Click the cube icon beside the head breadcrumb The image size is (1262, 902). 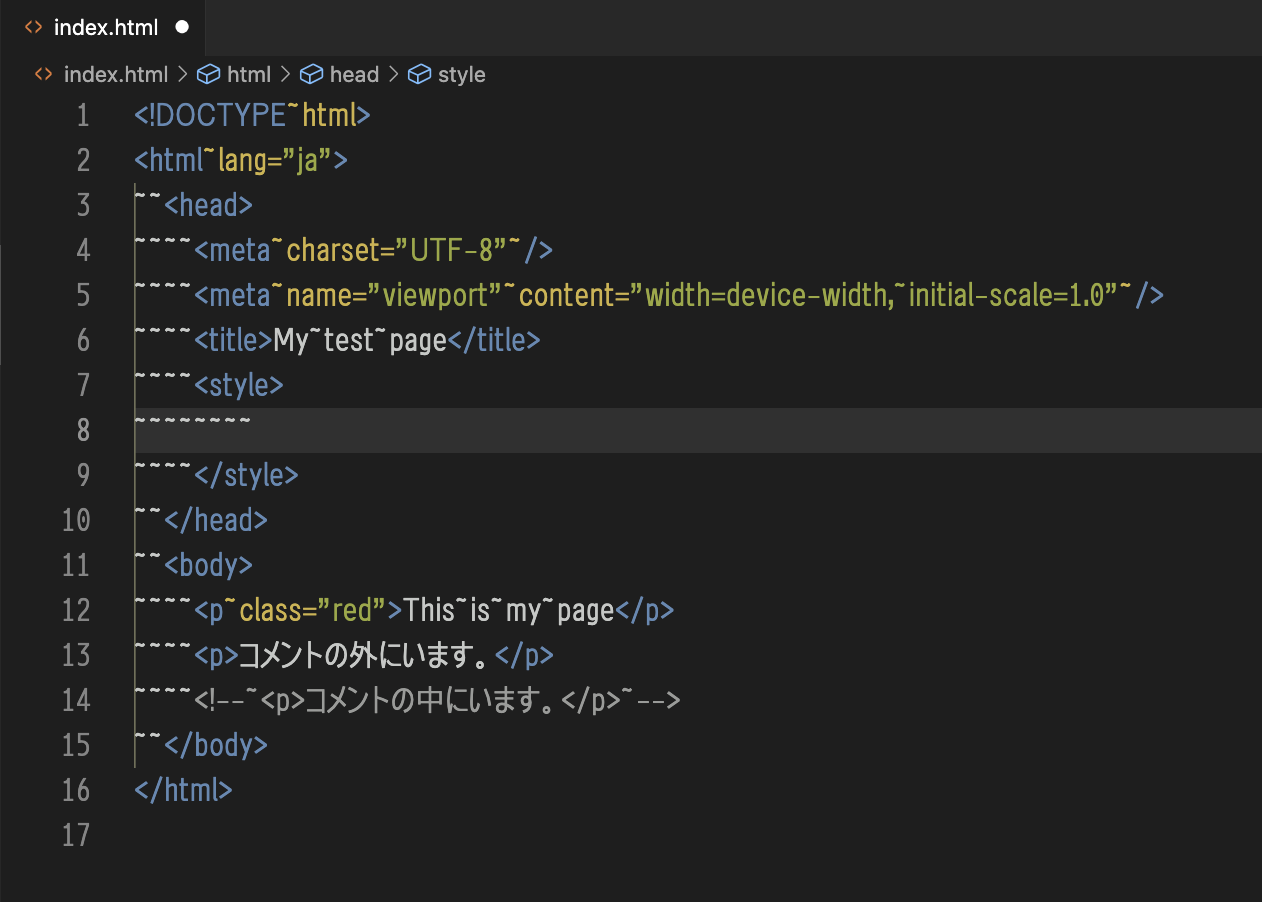(x=312, y=75)
